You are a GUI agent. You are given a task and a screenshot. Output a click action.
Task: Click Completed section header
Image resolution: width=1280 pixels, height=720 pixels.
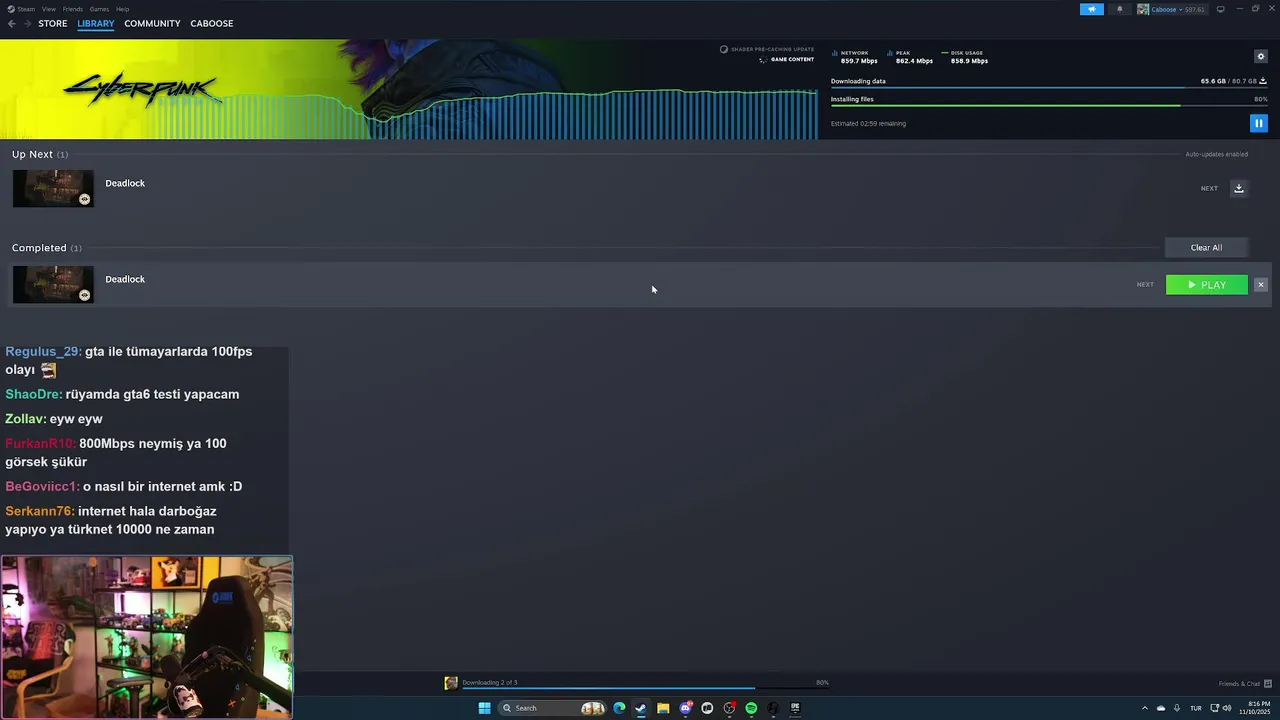(47, 247)
